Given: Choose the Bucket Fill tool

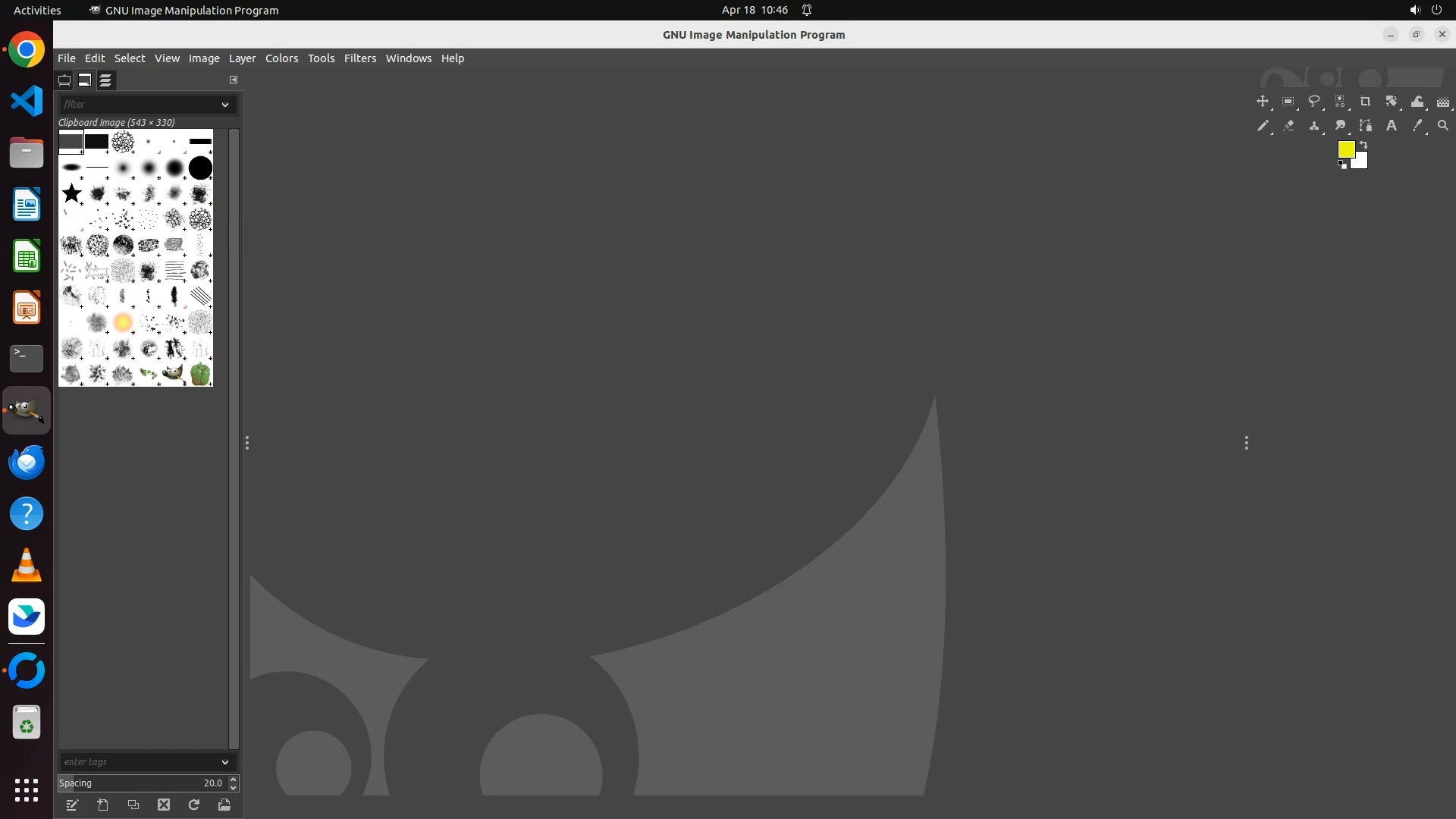Looking at the screenshot, I should [x=1417, y=102].
